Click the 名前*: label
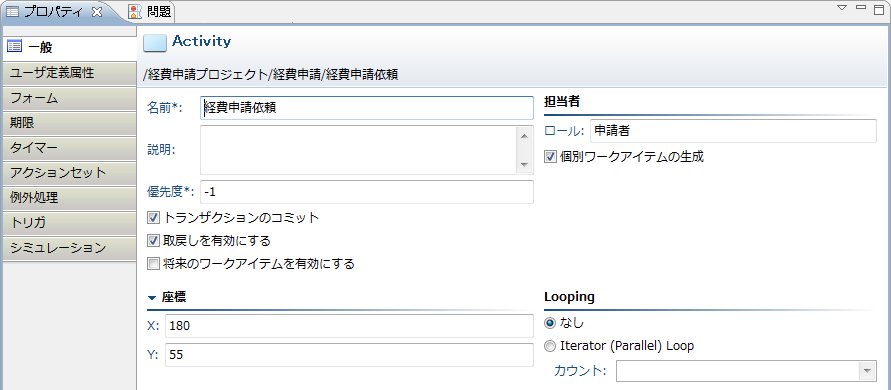The width and height of the screenshot is (891, 390). 165,108
